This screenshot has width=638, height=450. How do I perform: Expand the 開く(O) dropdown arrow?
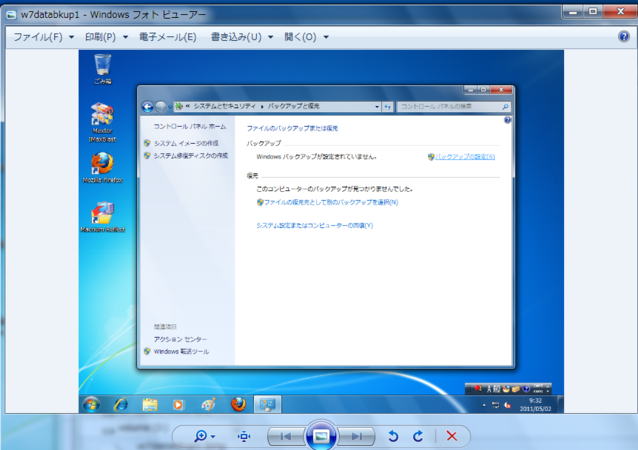pyautogui.click(x=326, y=37)
